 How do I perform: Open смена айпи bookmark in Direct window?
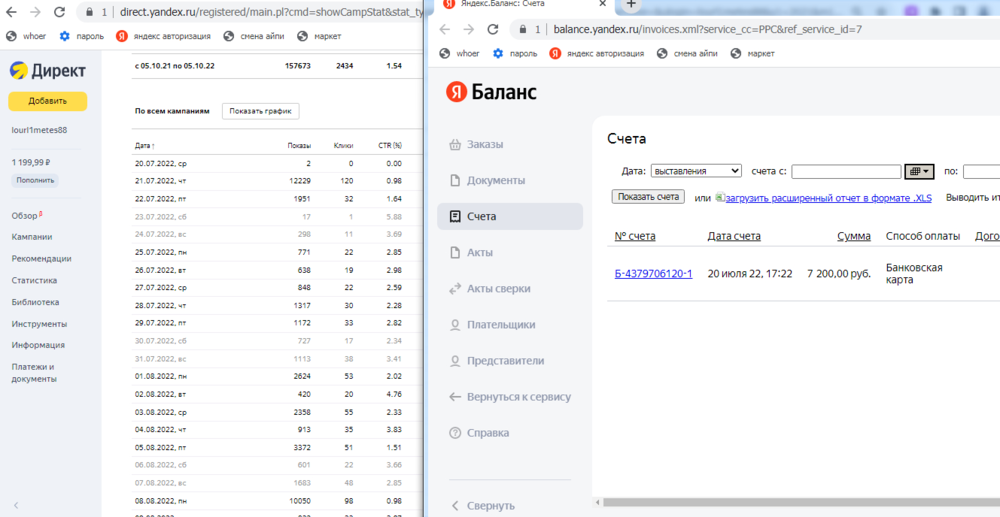(254, 36)
